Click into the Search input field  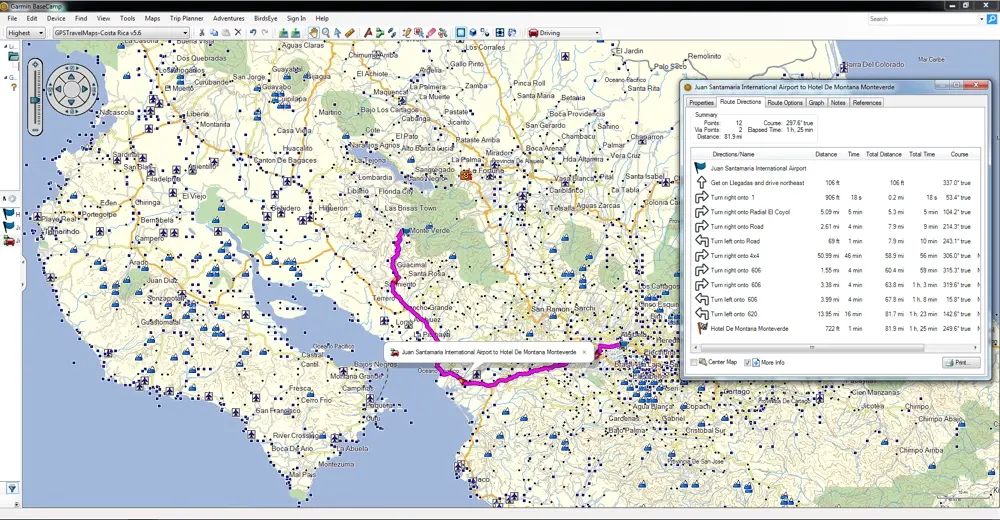923,19
